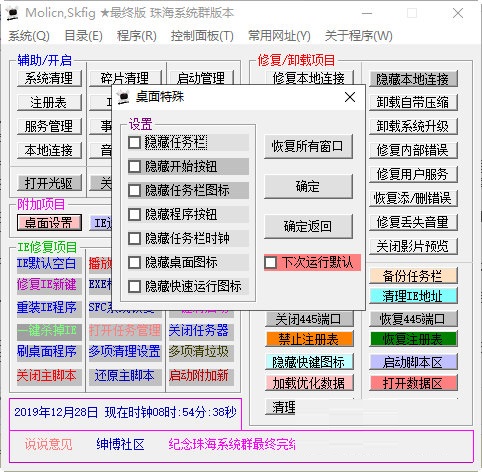Screen dimensions: 482x472
Task: Click the 卸载自带压缩 button
Action: pos(413,103)
